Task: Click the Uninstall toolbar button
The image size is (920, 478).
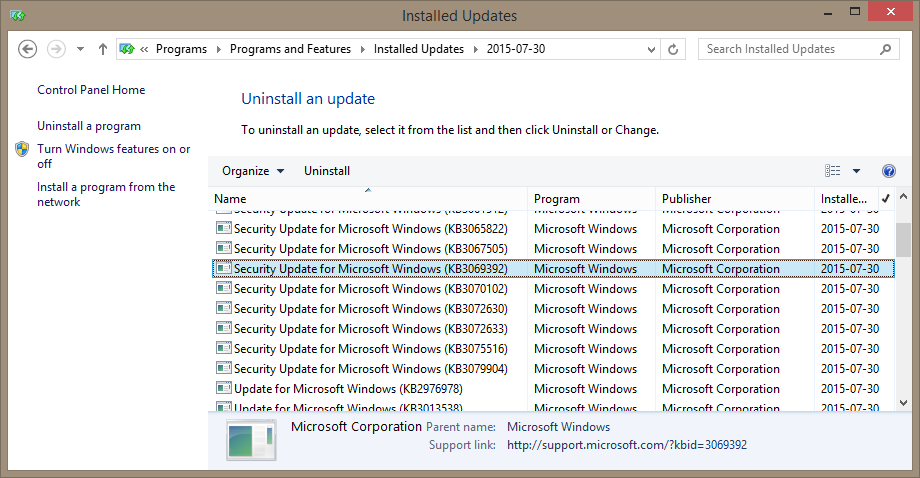Action: tap(327, 171)
